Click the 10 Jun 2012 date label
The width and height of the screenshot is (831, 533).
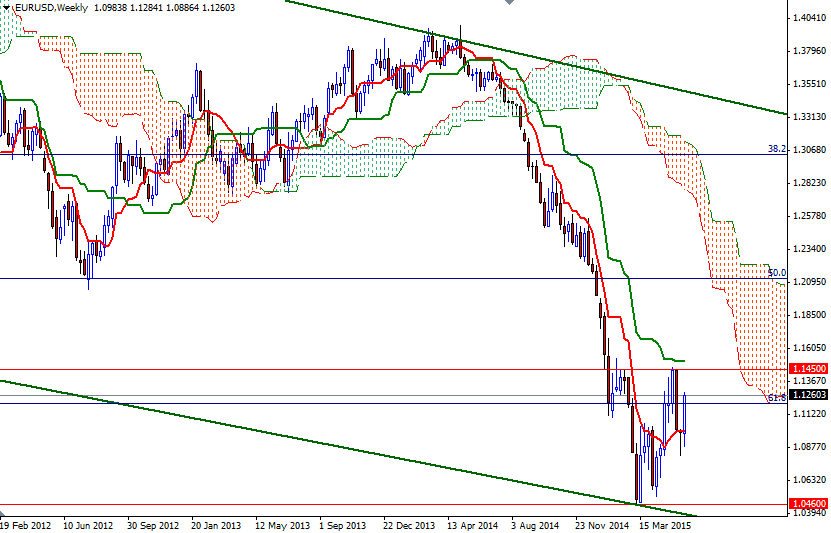pyautogui.click(x=89, y=526)
